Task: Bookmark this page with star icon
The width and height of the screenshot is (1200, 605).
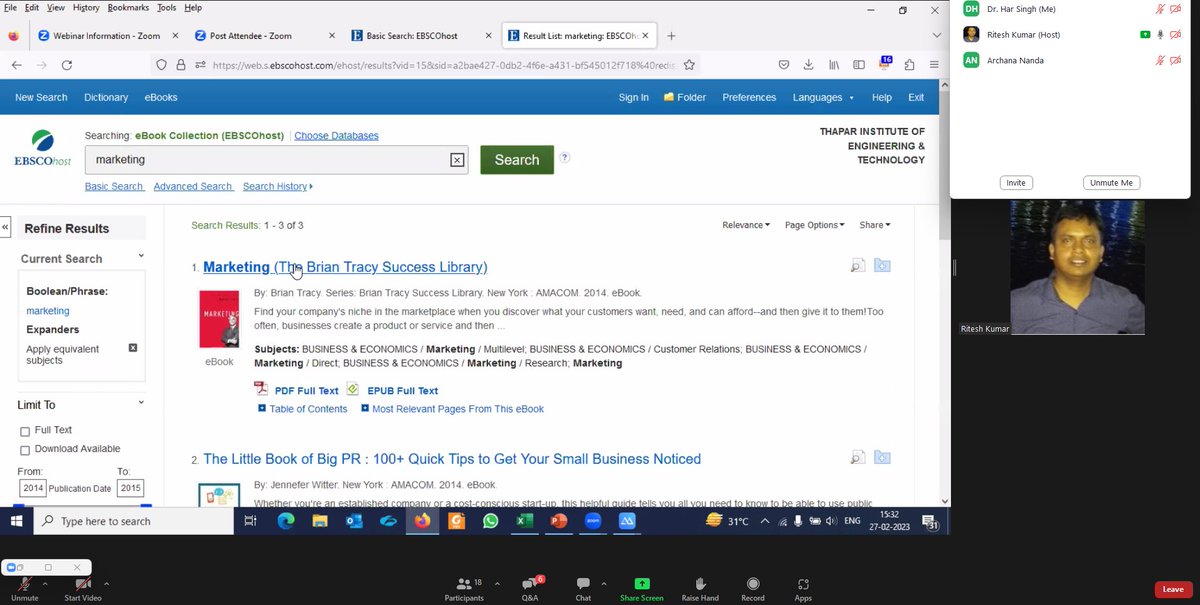Action: tap(688, 65)
